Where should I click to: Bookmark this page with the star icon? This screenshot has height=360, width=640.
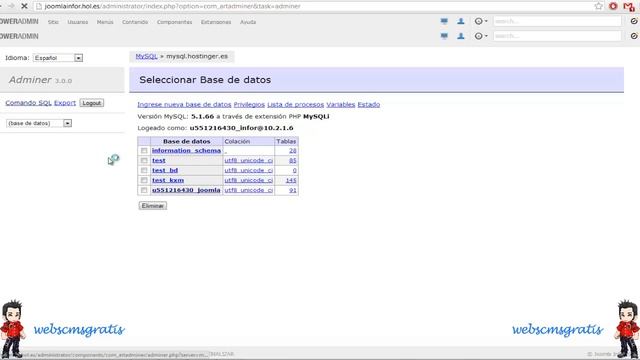[x=598, y=6]
